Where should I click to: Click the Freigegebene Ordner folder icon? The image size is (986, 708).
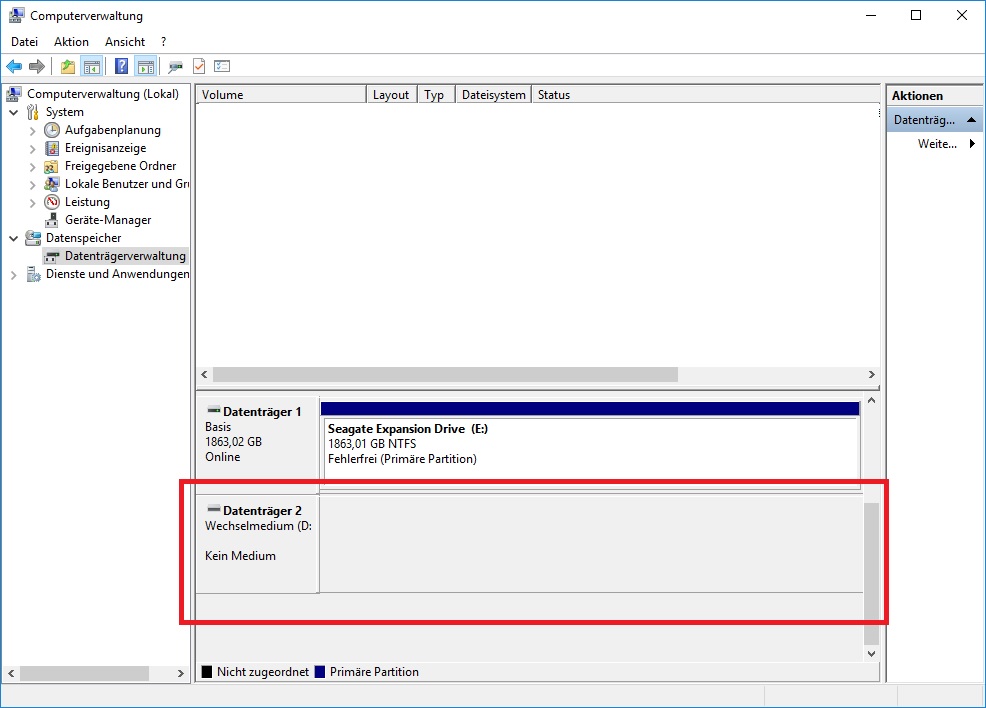52,167
